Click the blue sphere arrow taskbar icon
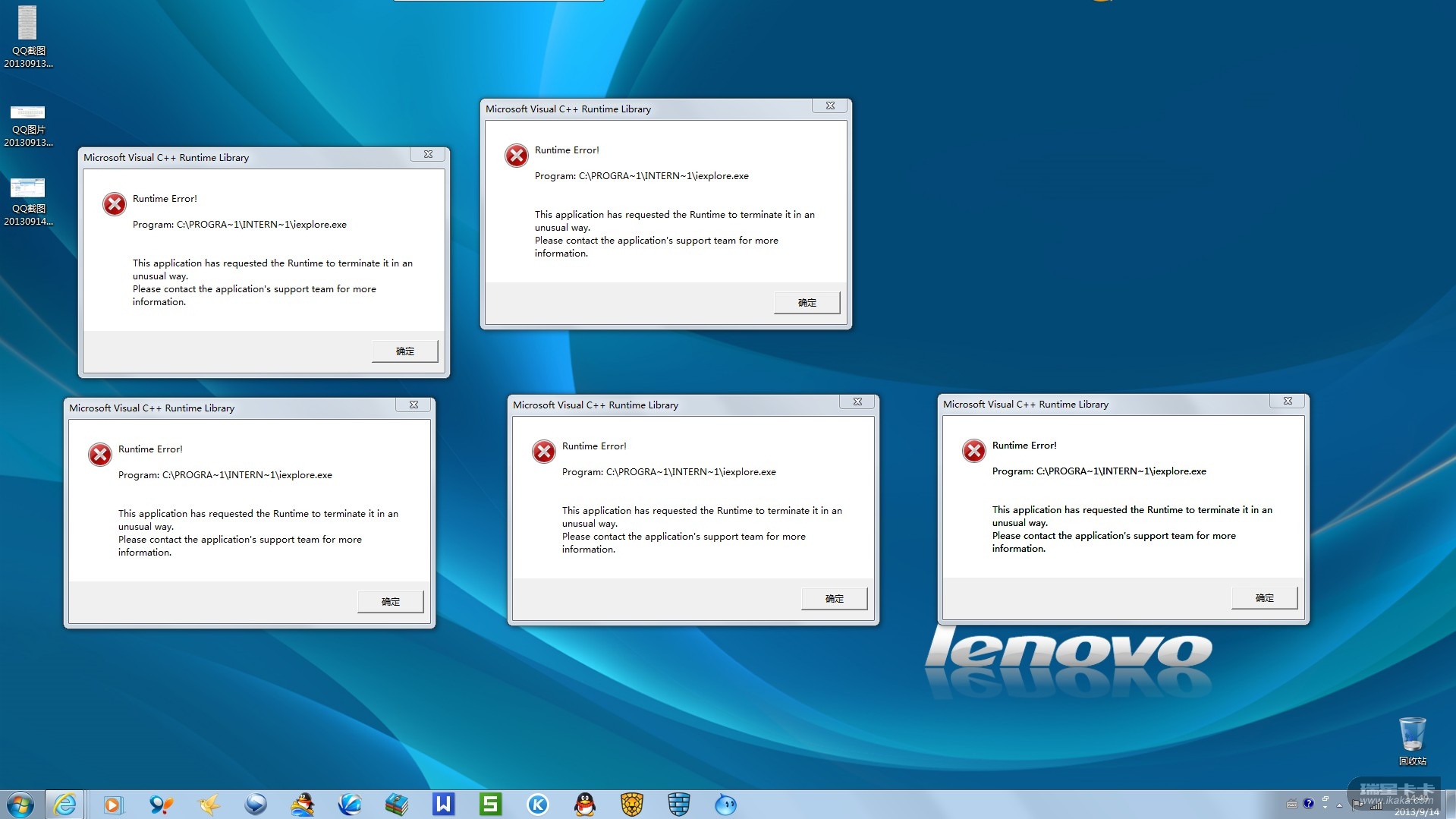 (x=256, y=805)
